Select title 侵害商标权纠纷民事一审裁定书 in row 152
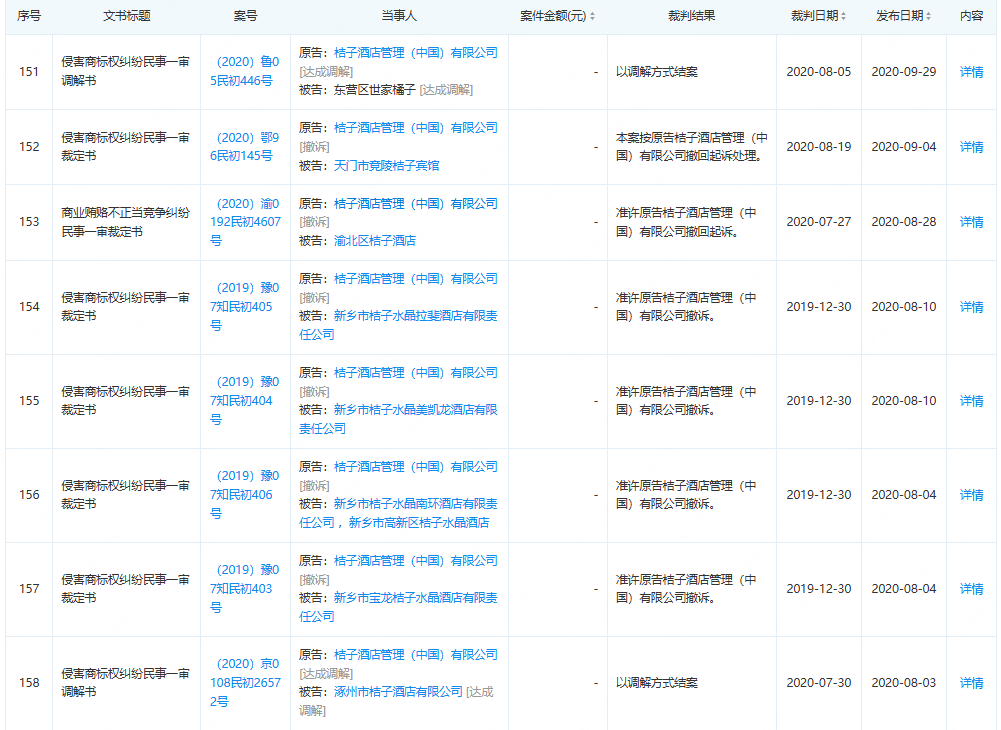 click(126, 146)
